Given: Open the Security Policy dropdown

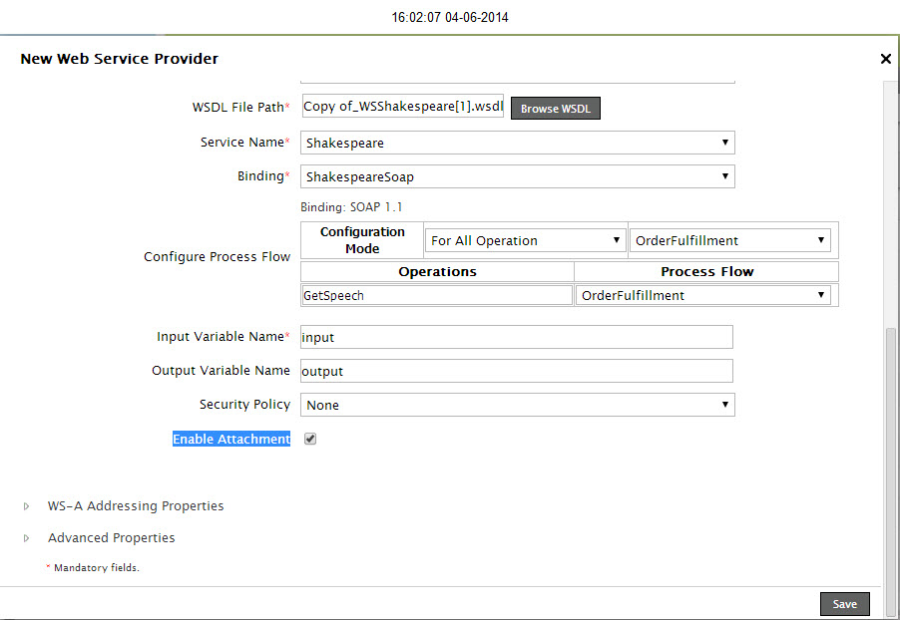Looking at the screenshot, I should click(517, 405).
